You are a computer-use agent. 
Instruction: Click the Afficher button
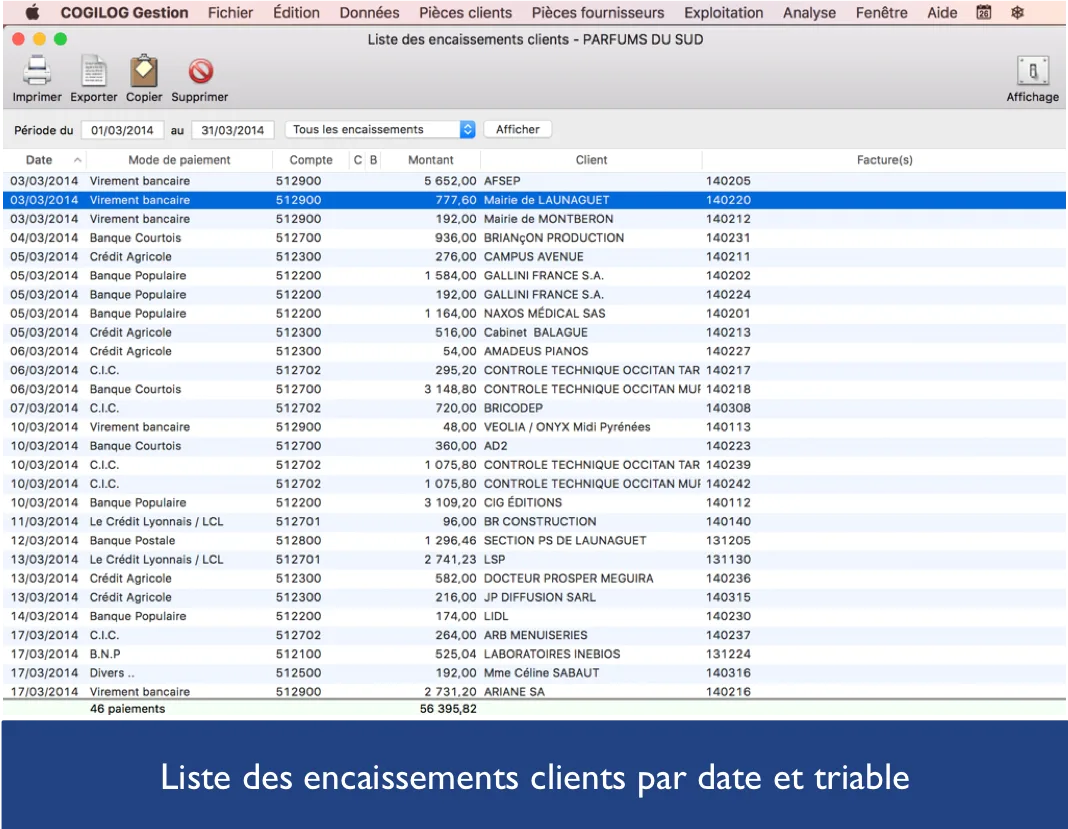pyautogui.click(x=518, y=129)
